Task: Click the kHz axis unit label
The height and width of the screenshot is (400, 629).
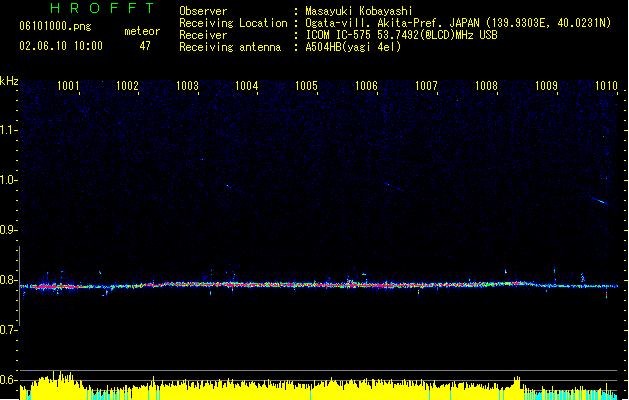Action: [x=9, y=81]
